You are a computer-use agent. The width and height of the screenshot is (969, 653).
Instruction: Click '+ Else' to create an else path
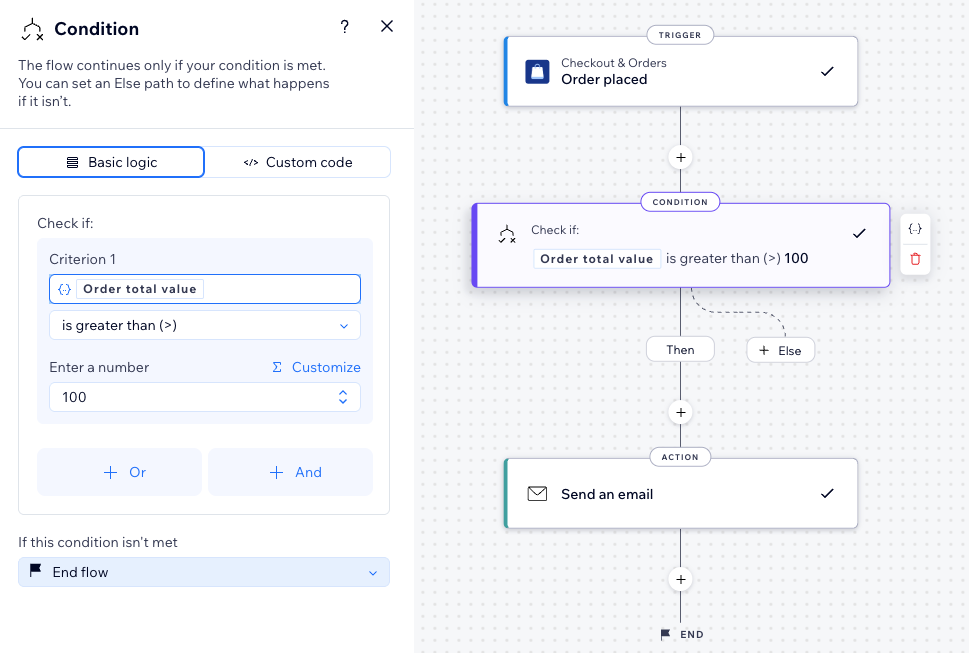[x=780, y=350]
